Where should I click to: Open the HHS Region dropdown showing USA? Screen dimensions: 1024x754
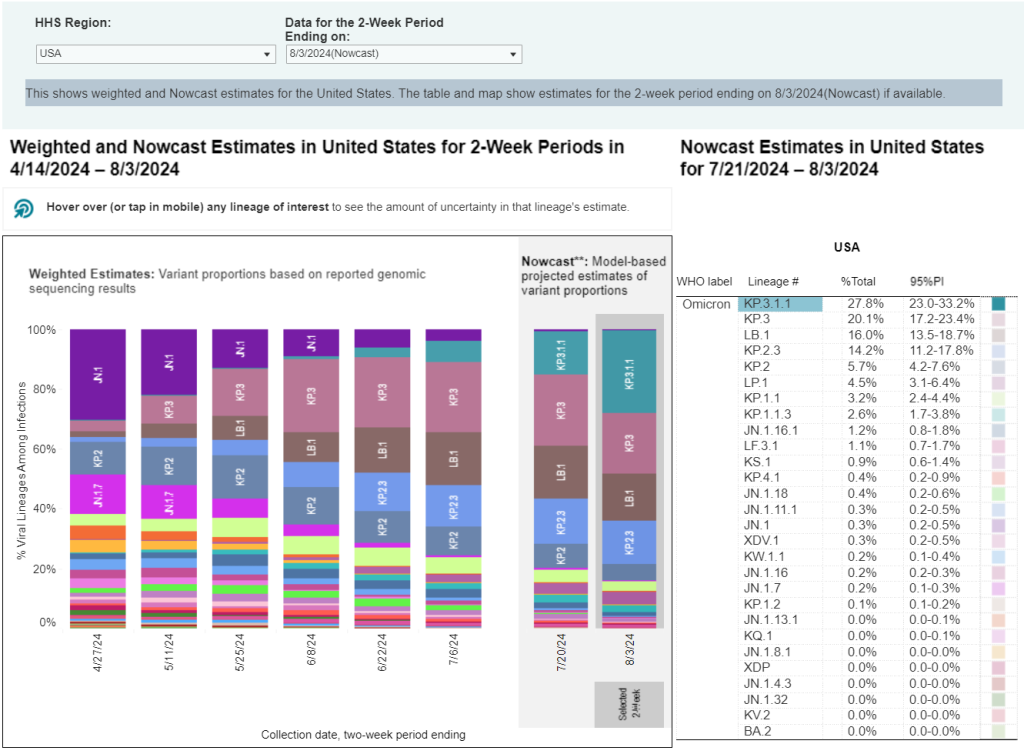point(154,54)
